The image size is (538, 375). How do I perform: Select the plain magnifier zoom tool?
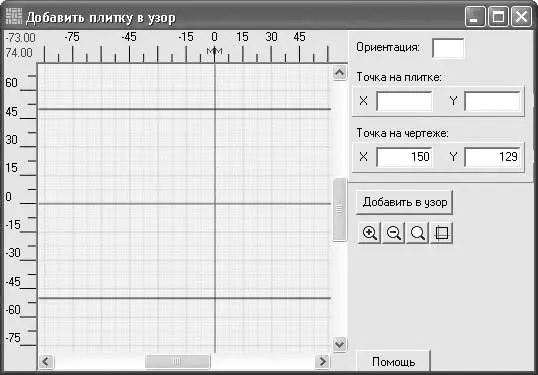click(x=417, y=233)
